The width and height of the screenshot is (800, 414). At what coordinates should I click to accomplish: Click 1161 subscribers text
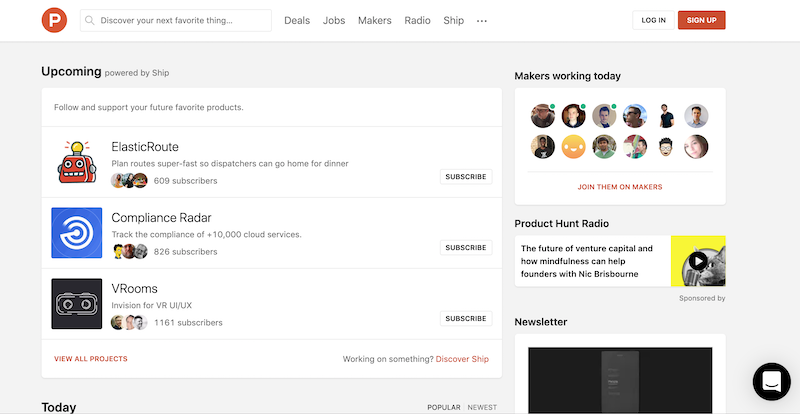click(x=188, y=323)
